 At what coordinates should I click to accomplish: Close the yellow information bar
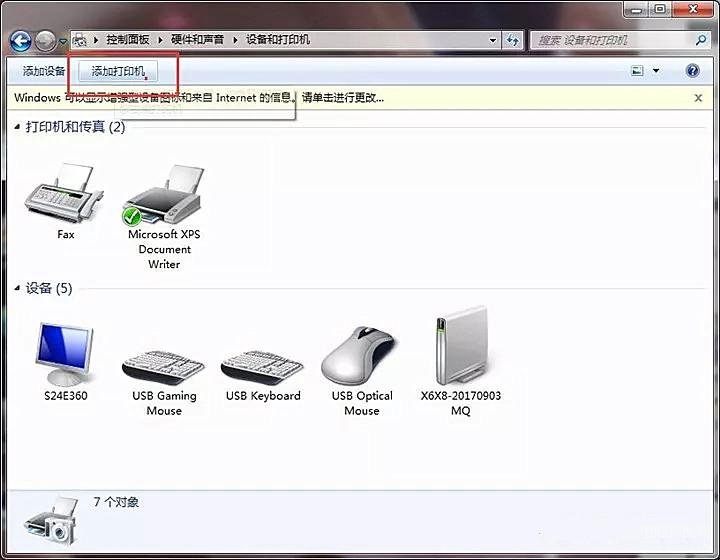[x=698, y=98]
